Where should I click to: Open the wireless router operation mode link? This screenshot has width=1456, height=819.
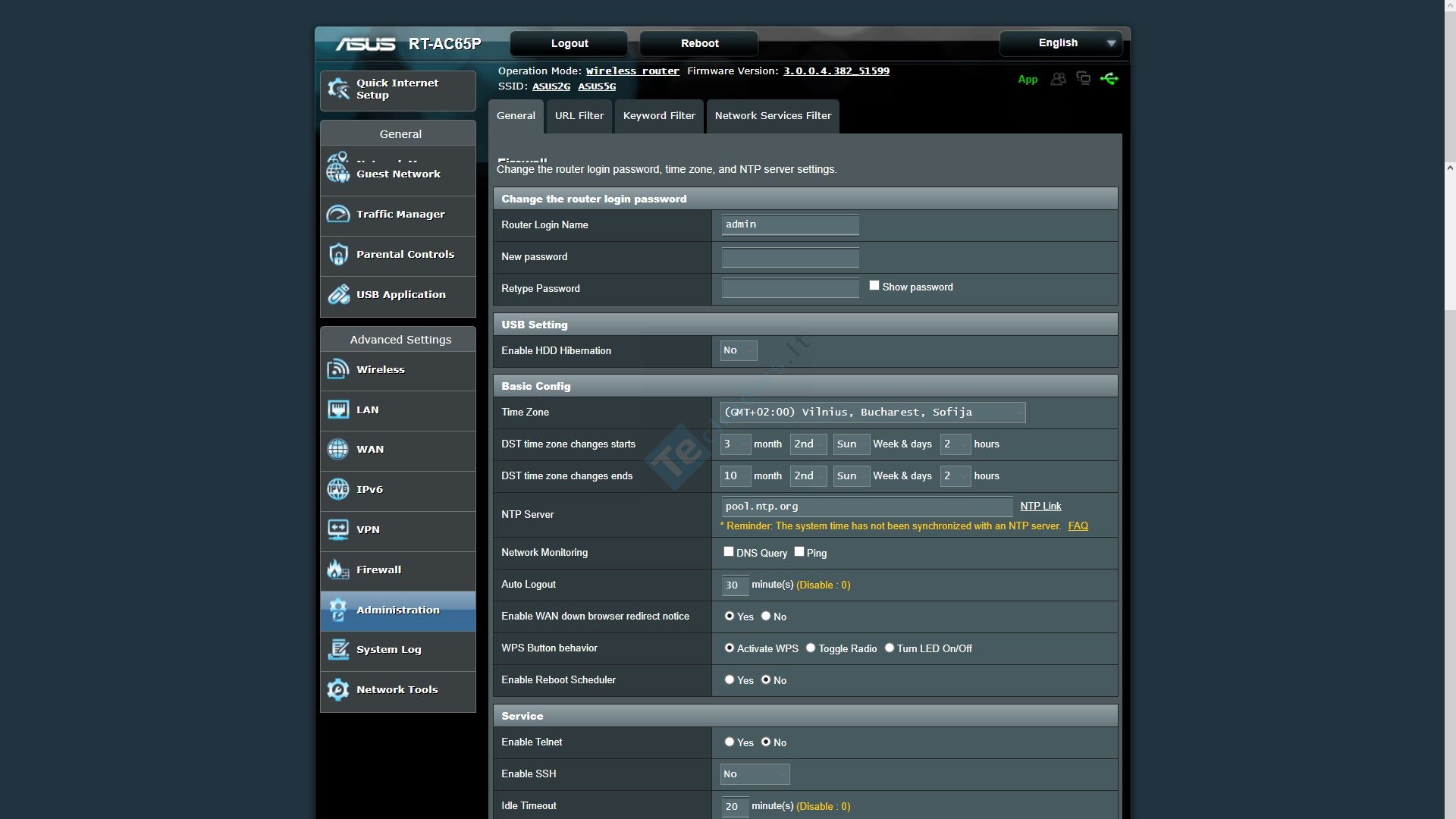[632, 71]
